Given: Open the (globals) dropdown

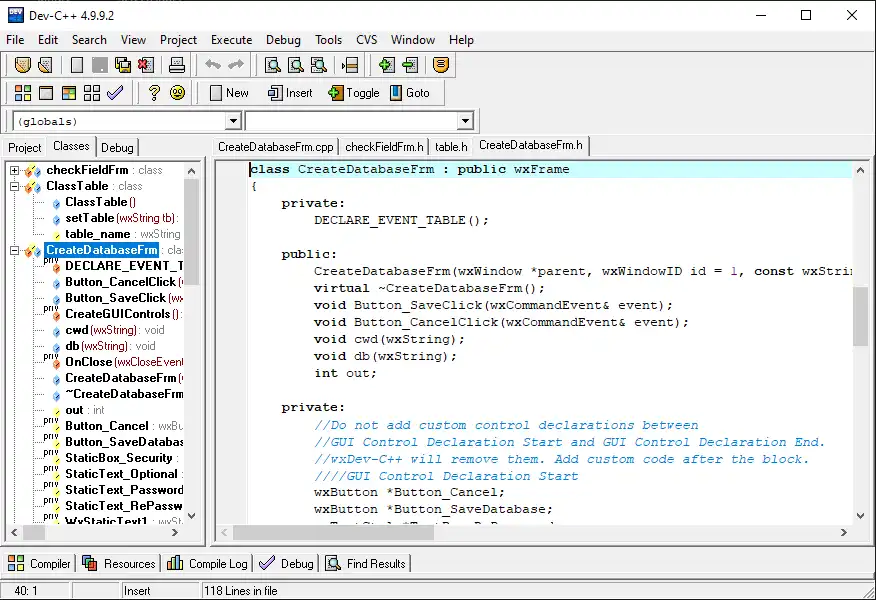Looking at the screenshot, I should [232, 119].
